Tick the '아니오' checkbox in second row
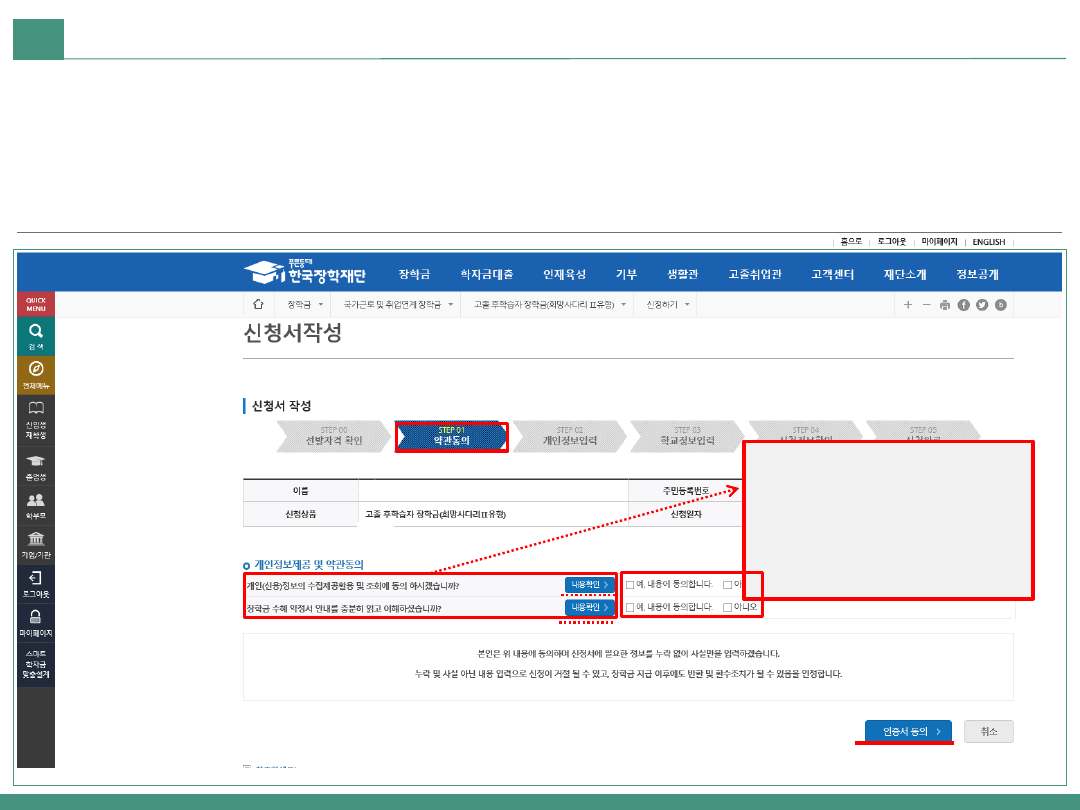 pos(727,607)
